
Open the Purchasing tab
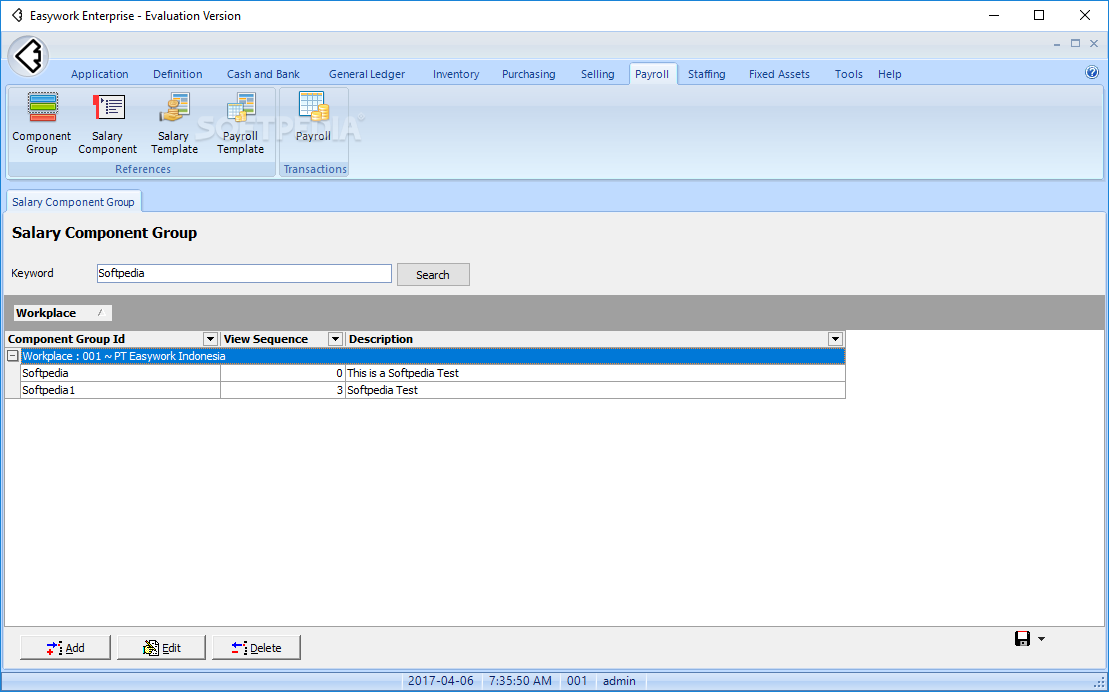(x=529, y=74)
